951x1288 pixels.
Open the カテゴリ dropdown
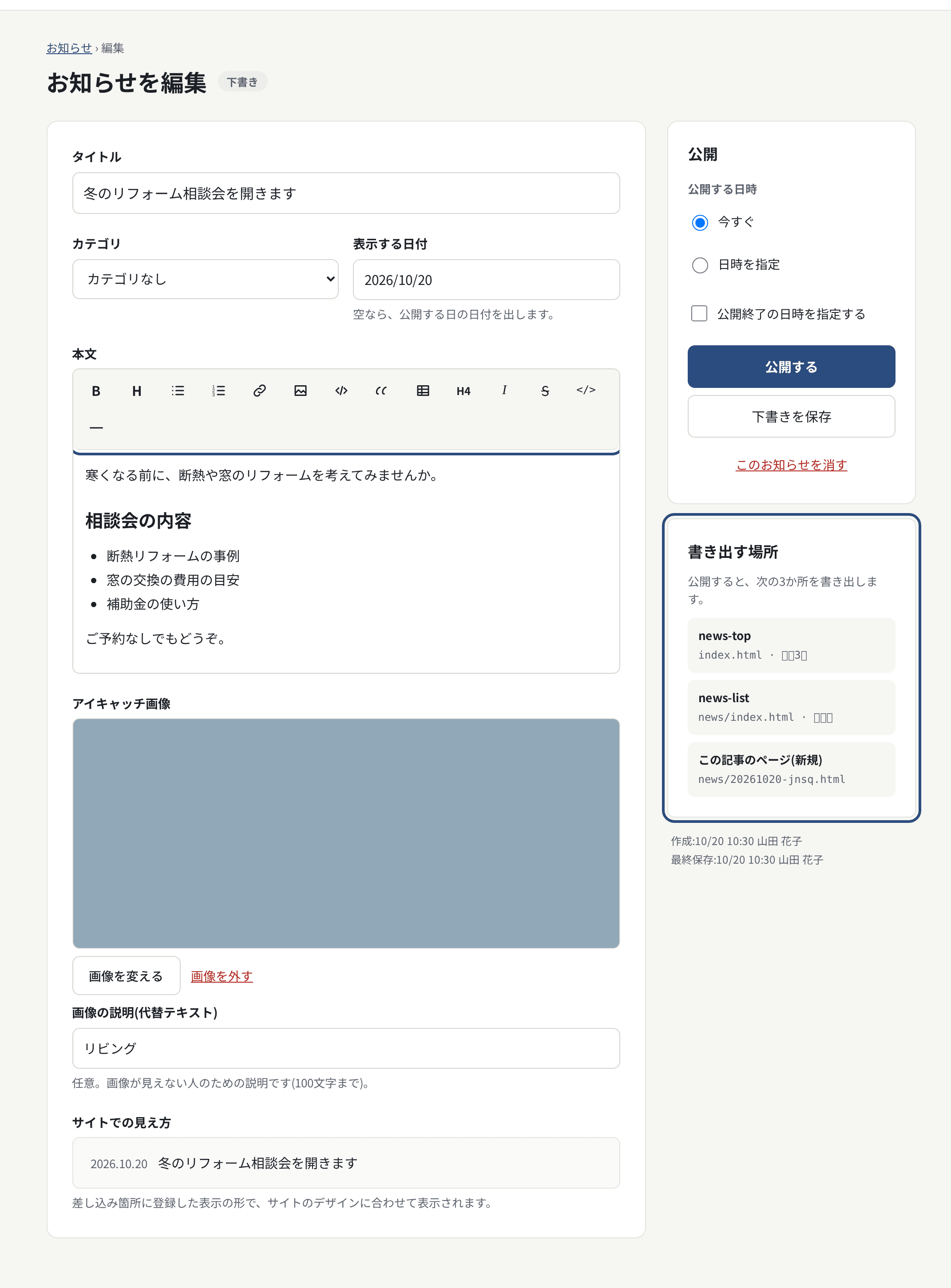point(206,279)
